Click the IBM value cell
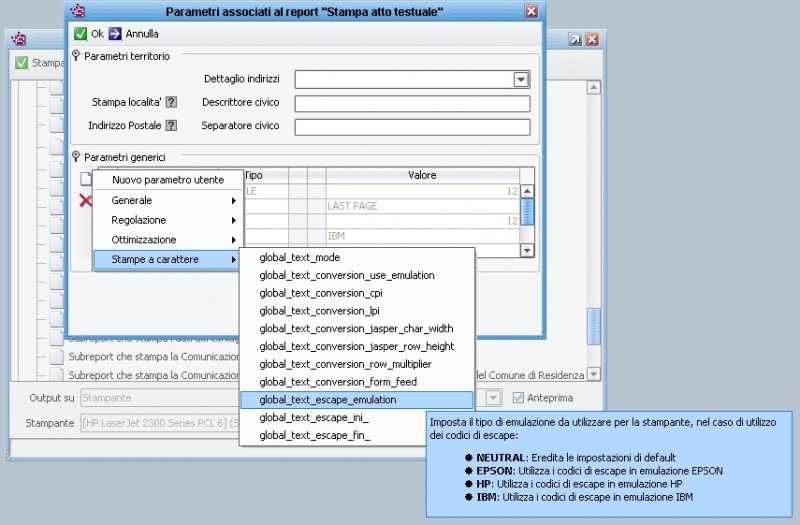 coord(422,236)
